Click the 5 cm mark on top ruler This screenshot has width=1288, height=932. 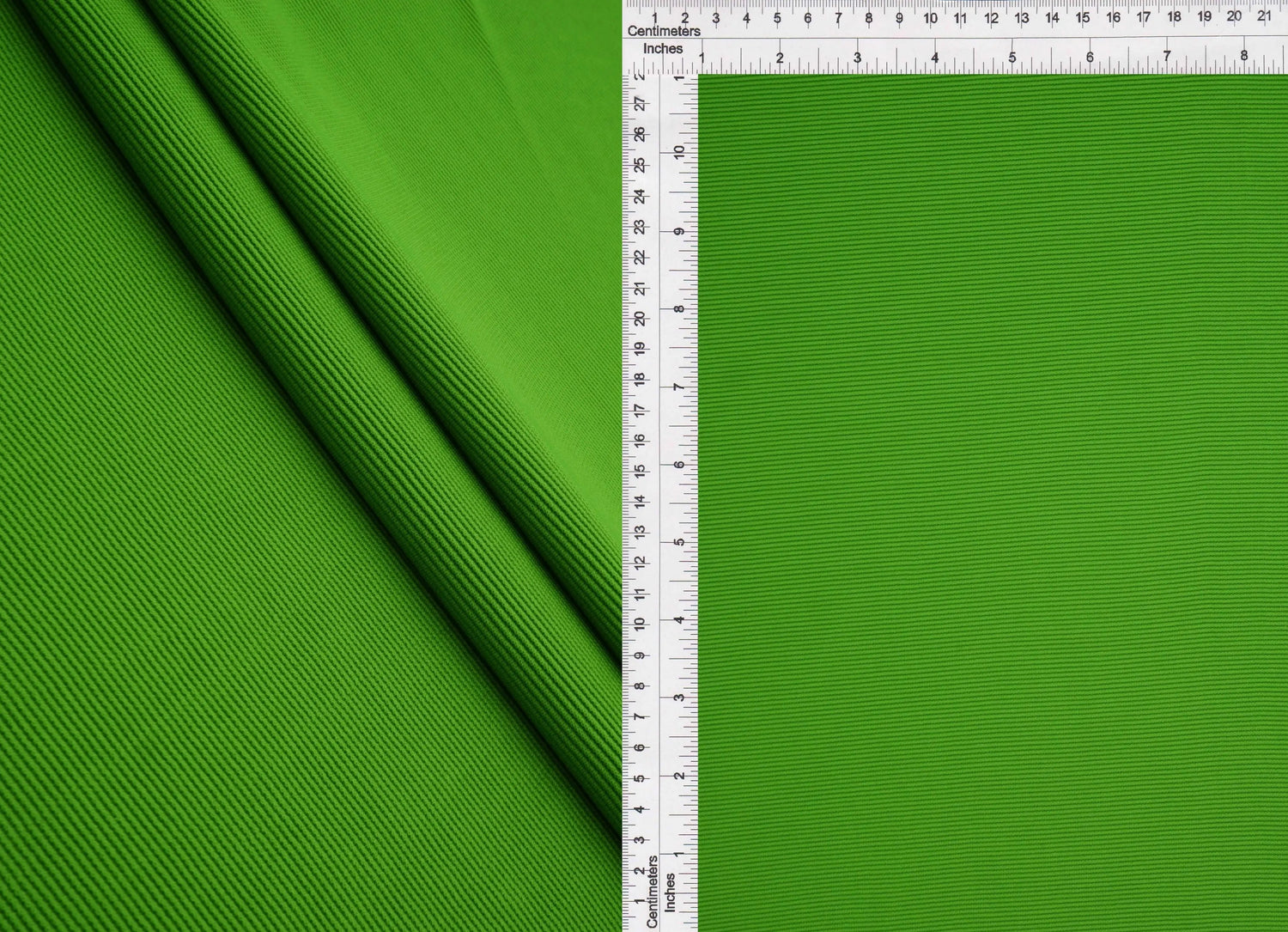pyautogui.click(x=777, y=18)
